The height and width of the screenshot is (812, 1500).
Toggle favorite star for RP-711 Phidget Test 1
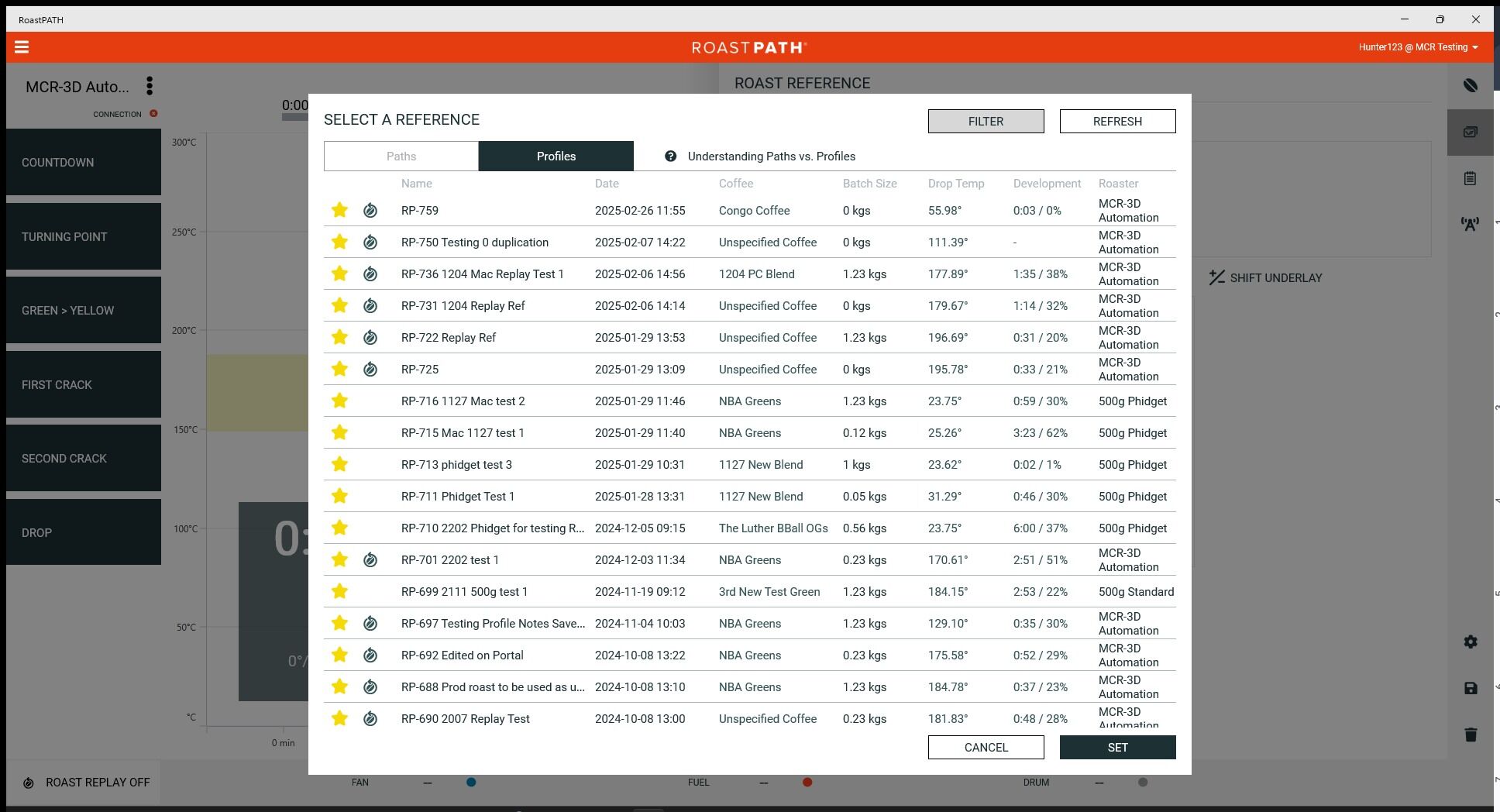coord(339,497)
